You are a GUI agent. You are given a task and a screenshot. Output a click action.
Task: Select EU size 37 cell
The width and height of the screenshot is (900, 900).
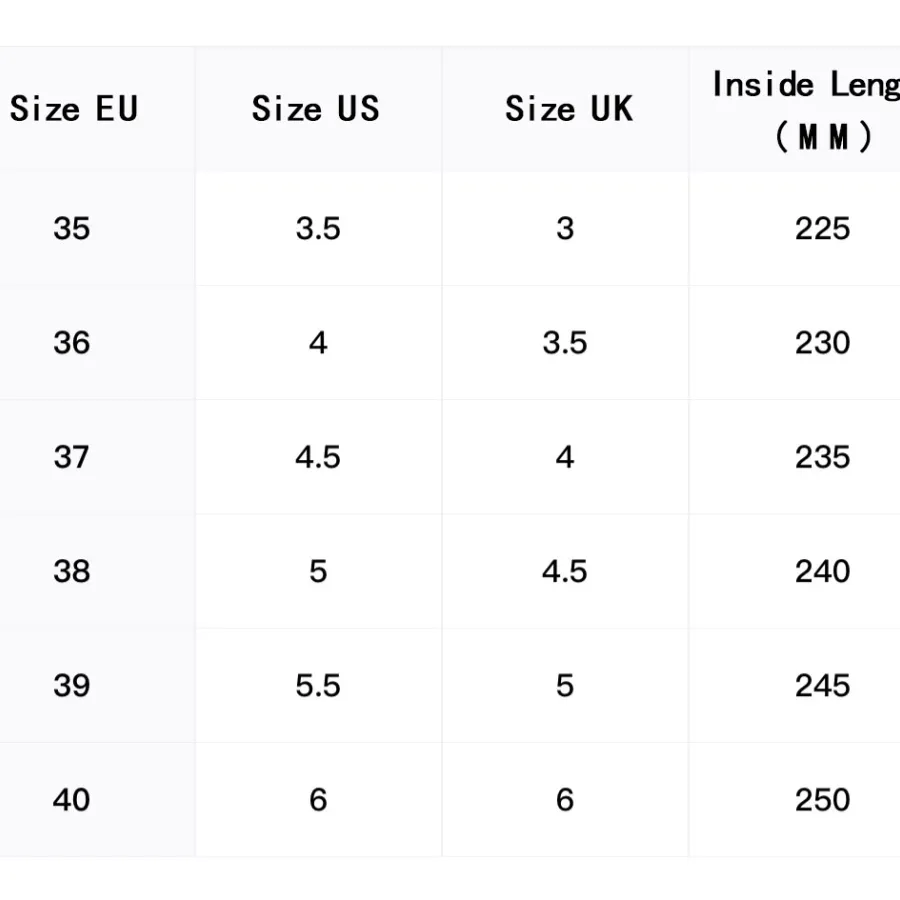click(72, 457)
